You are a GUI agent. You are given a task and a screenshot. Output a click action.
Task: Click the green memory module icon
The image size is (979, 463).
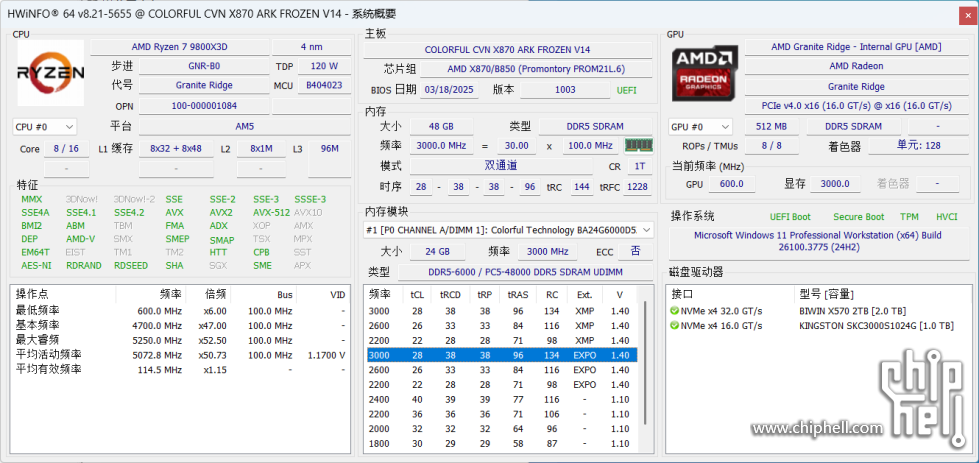click(639, 145)
